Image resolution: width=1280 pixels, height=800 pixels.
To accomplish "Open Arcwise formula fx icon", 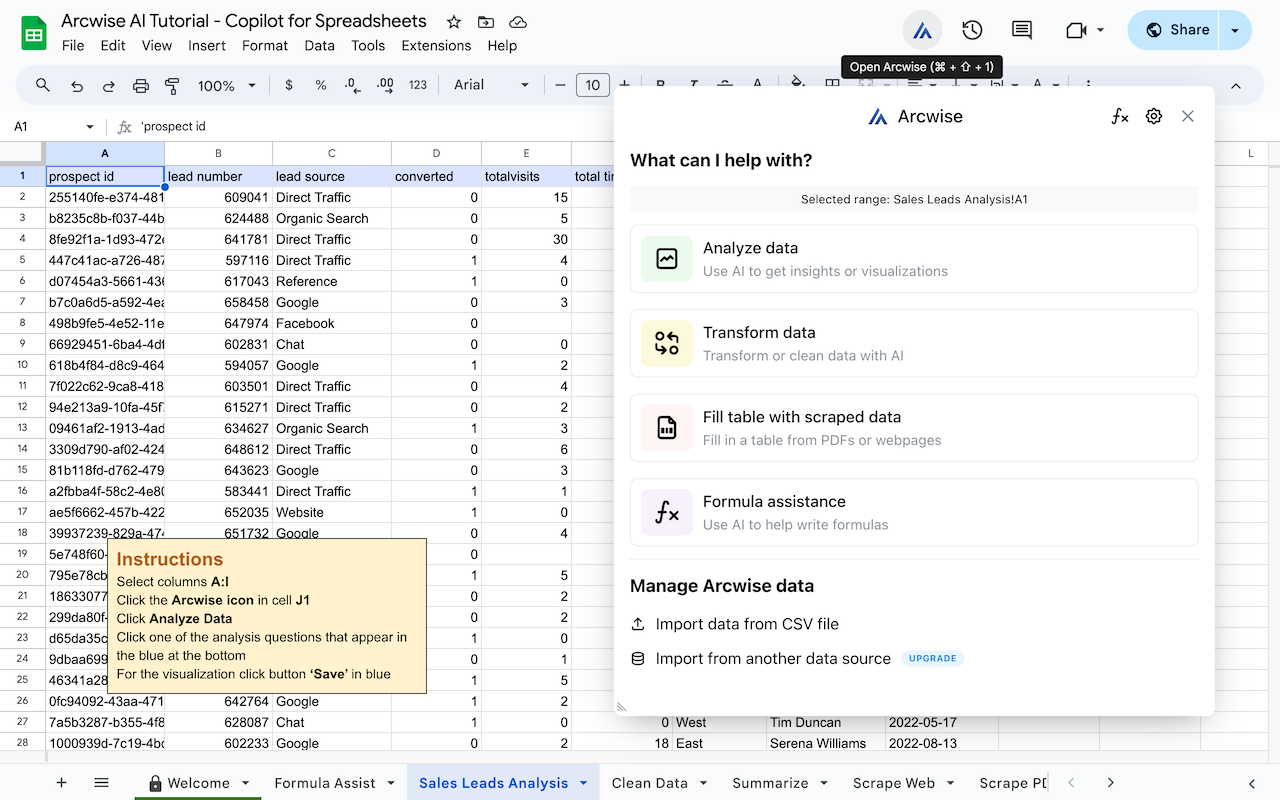I will [x=1120, y=116].
